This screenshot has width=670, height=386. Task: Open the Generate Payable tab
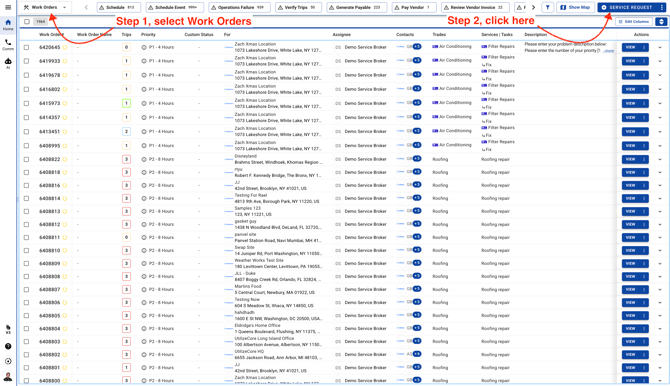(357, 7)
